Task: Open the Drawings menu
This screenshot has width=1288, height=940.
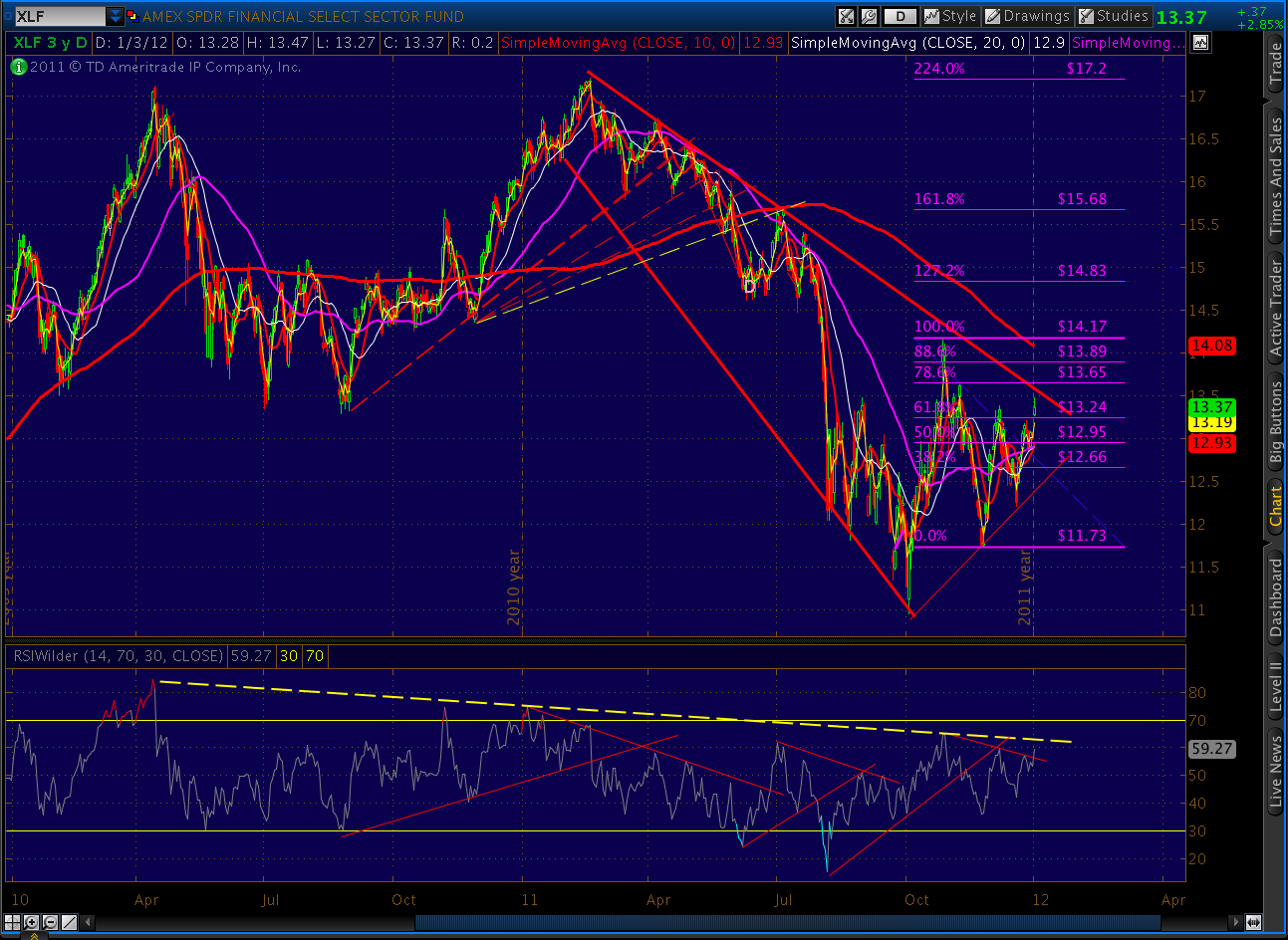Action: click(1027, 16)
